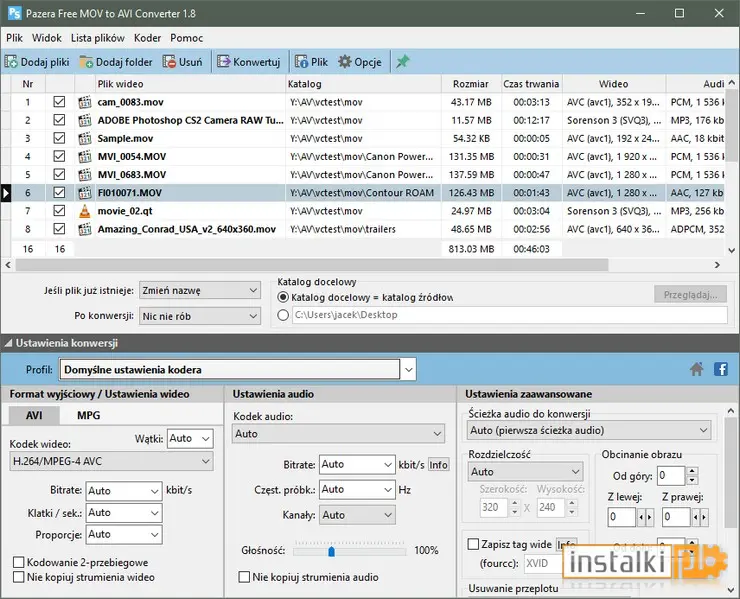Click the Przeglądaj... browse button
740x599 pixels.
coord(690,295)
